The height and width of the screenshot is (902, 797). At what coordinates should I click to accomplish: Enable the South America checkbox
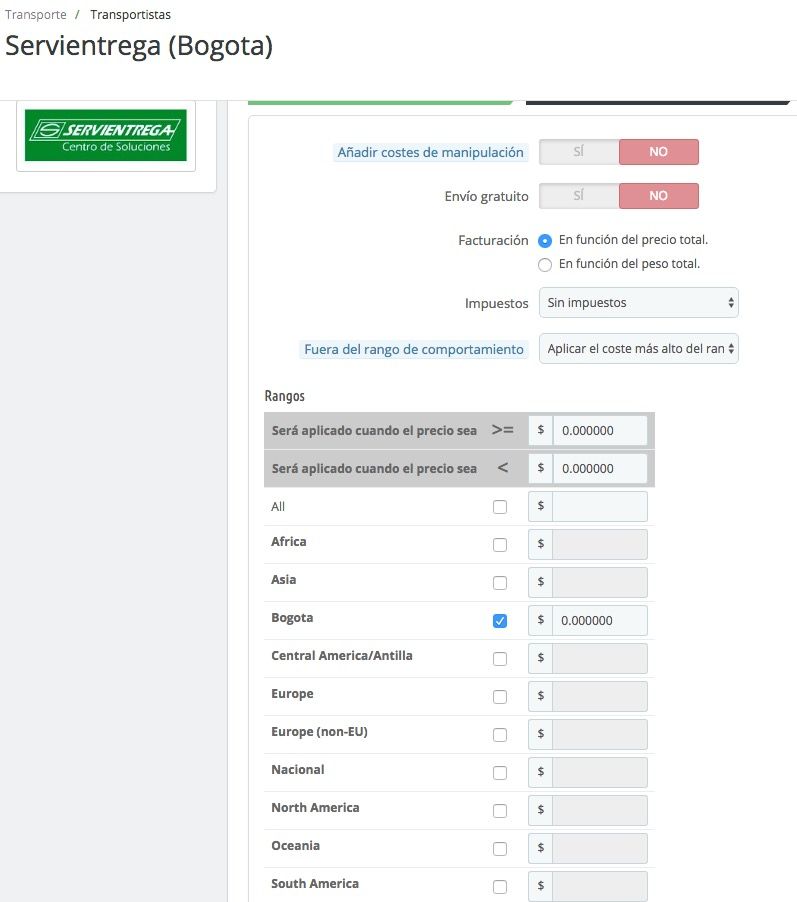(x=500, y=886)
